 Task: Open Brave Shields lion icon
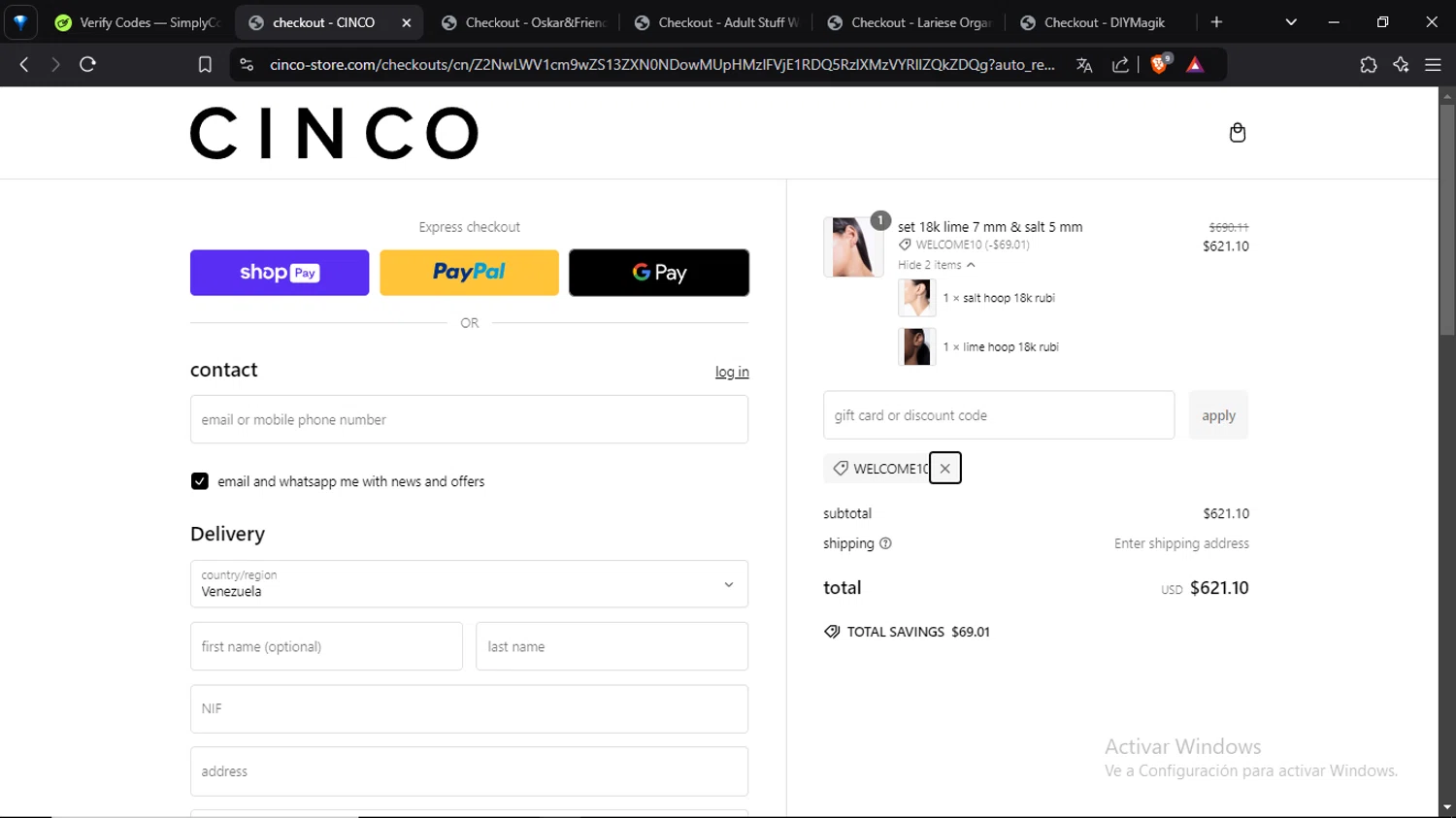tap(1159, 64)
